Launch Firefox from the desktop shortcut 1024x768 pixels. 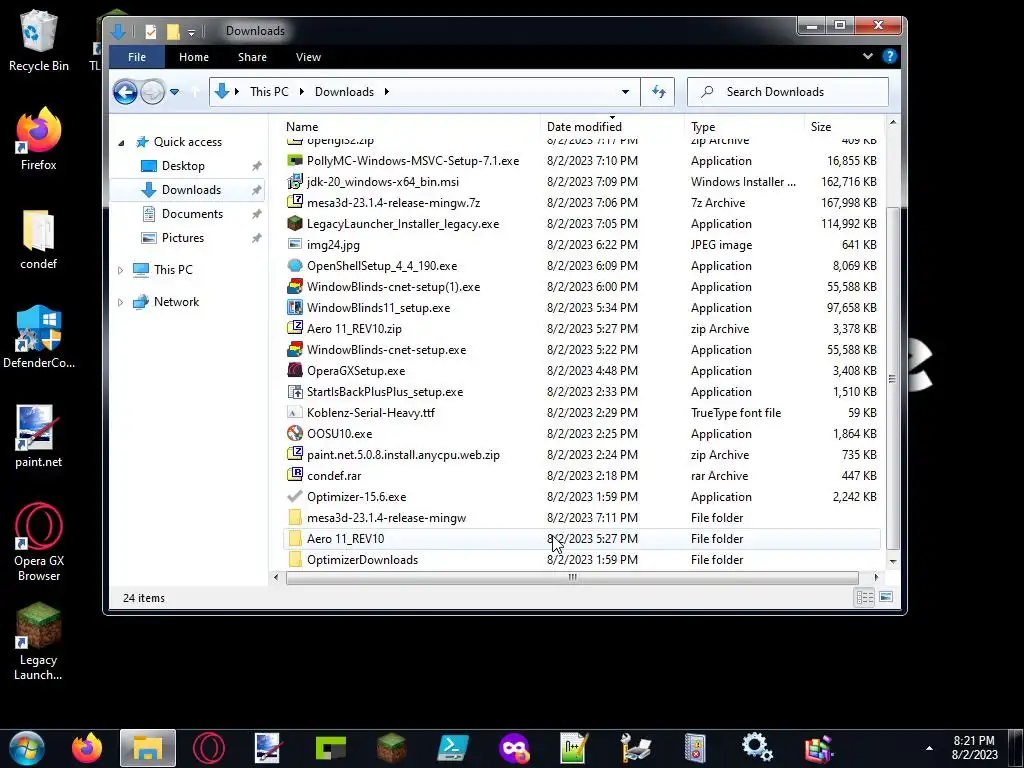tap(39, 139)
